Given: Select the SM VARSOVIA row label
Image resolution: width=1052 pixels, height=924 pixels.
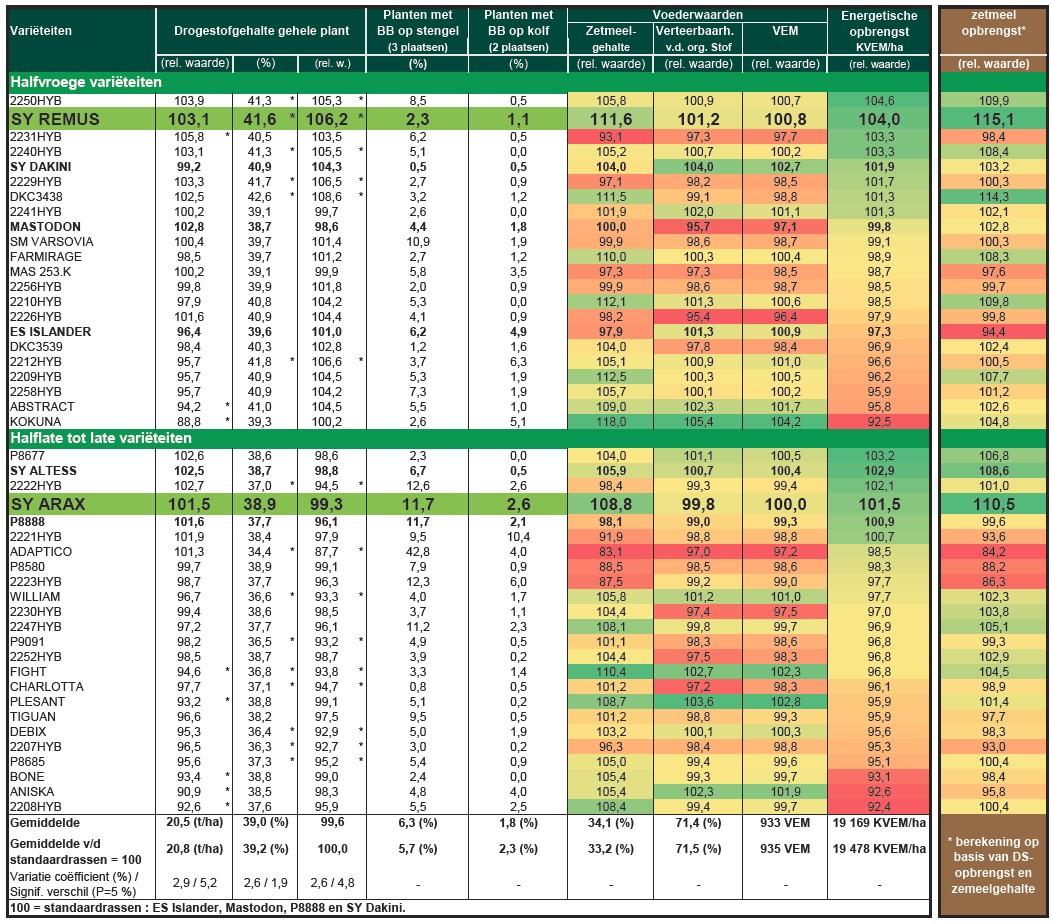Looking at the screenshot, I should coord(52,242).
